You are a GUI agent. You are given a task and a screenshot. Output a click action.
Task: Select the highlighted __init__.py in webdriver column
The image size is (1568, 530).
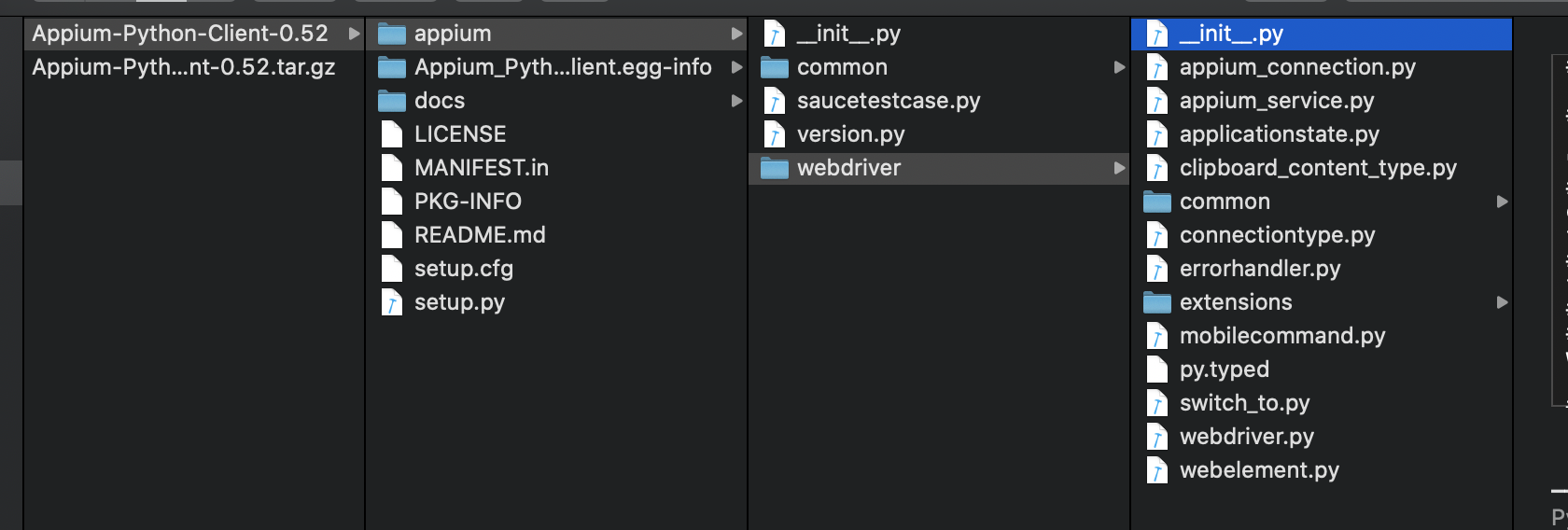[x=1231, y=34]
